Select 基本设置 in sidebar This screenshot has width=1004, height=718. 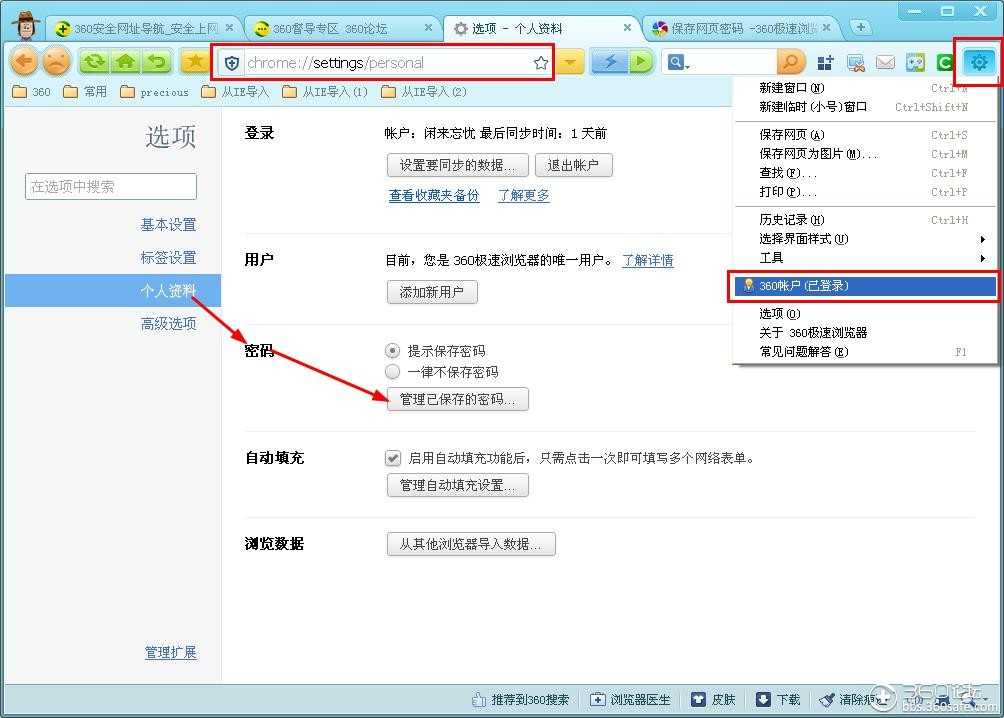168,225
